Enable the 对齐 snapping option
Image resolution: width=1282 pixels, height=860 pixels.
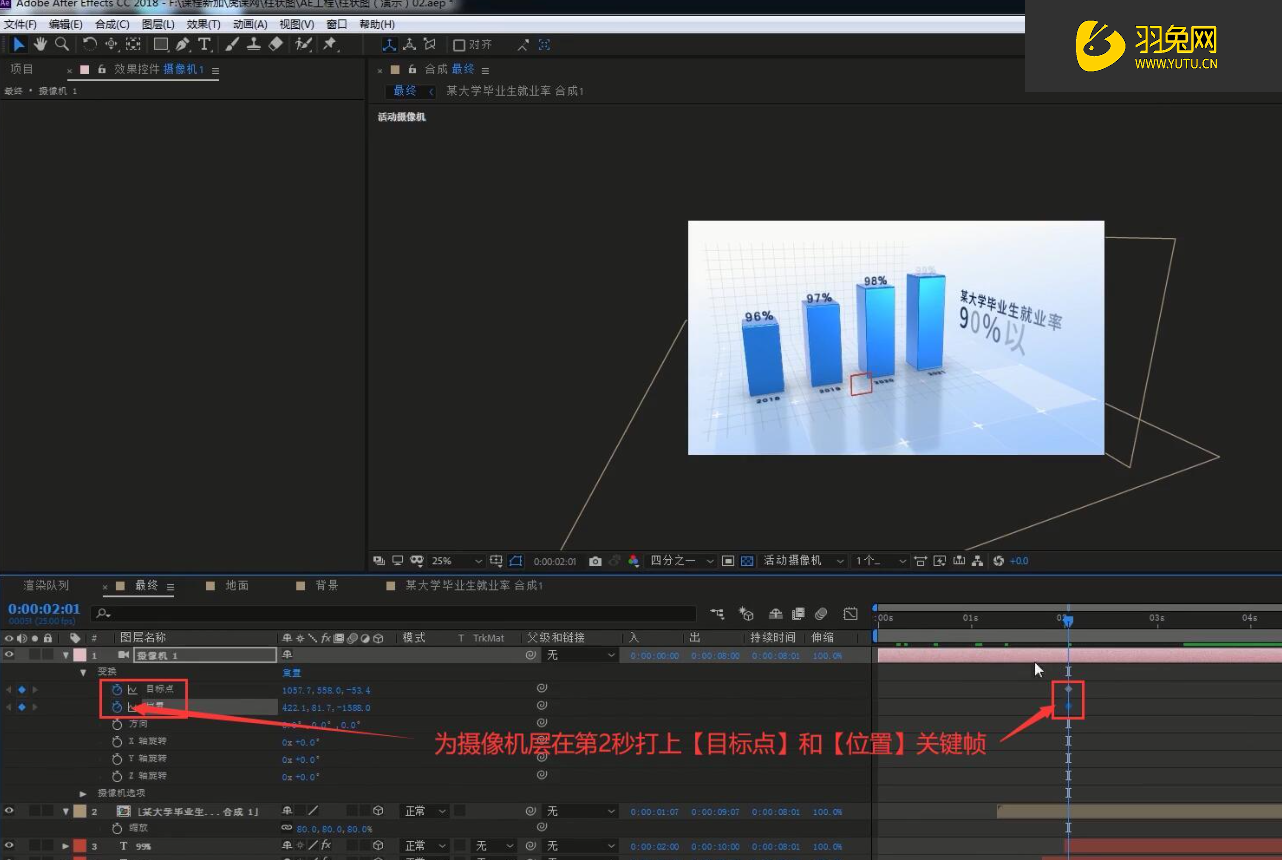click(x=459, y=45)
